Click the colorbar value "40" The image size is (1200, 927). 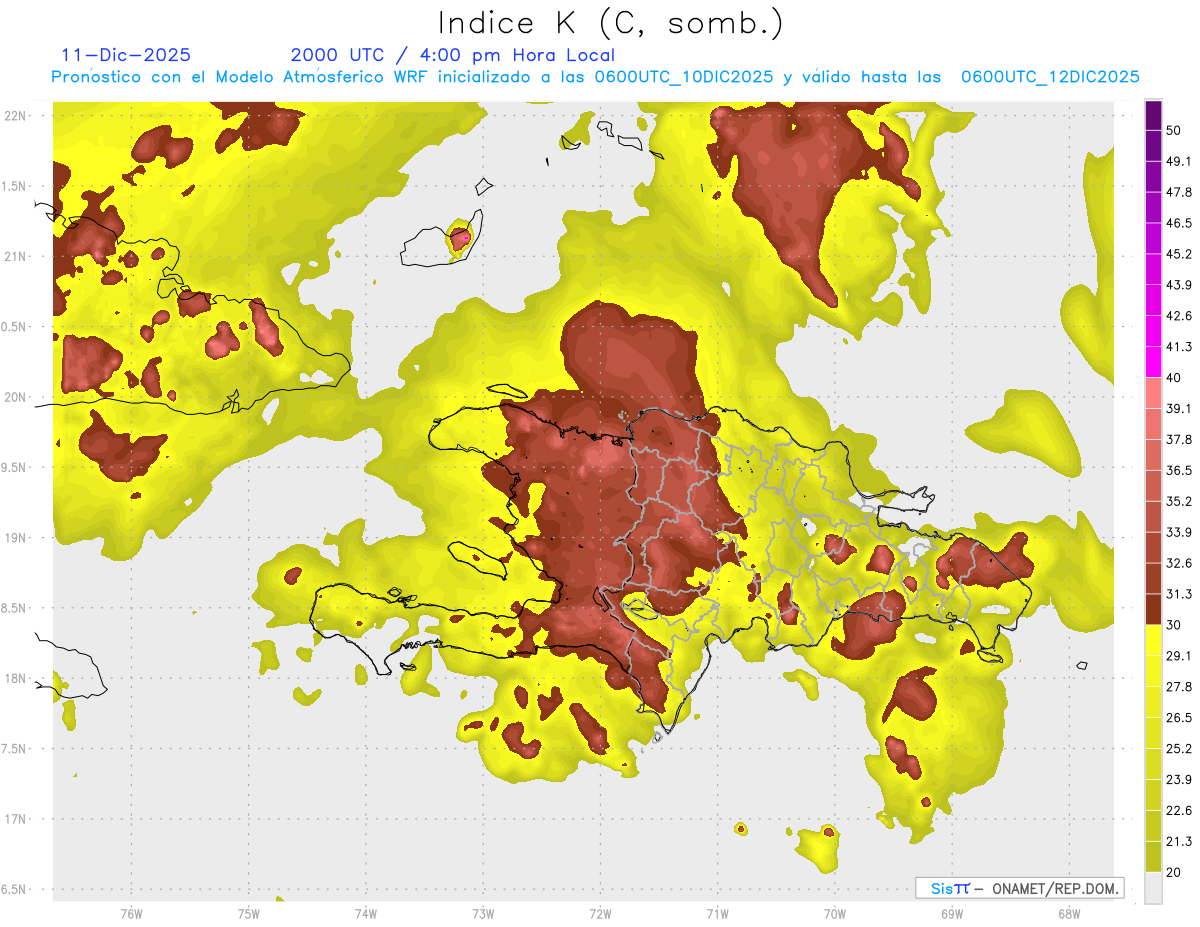(x=1173, y=377)
